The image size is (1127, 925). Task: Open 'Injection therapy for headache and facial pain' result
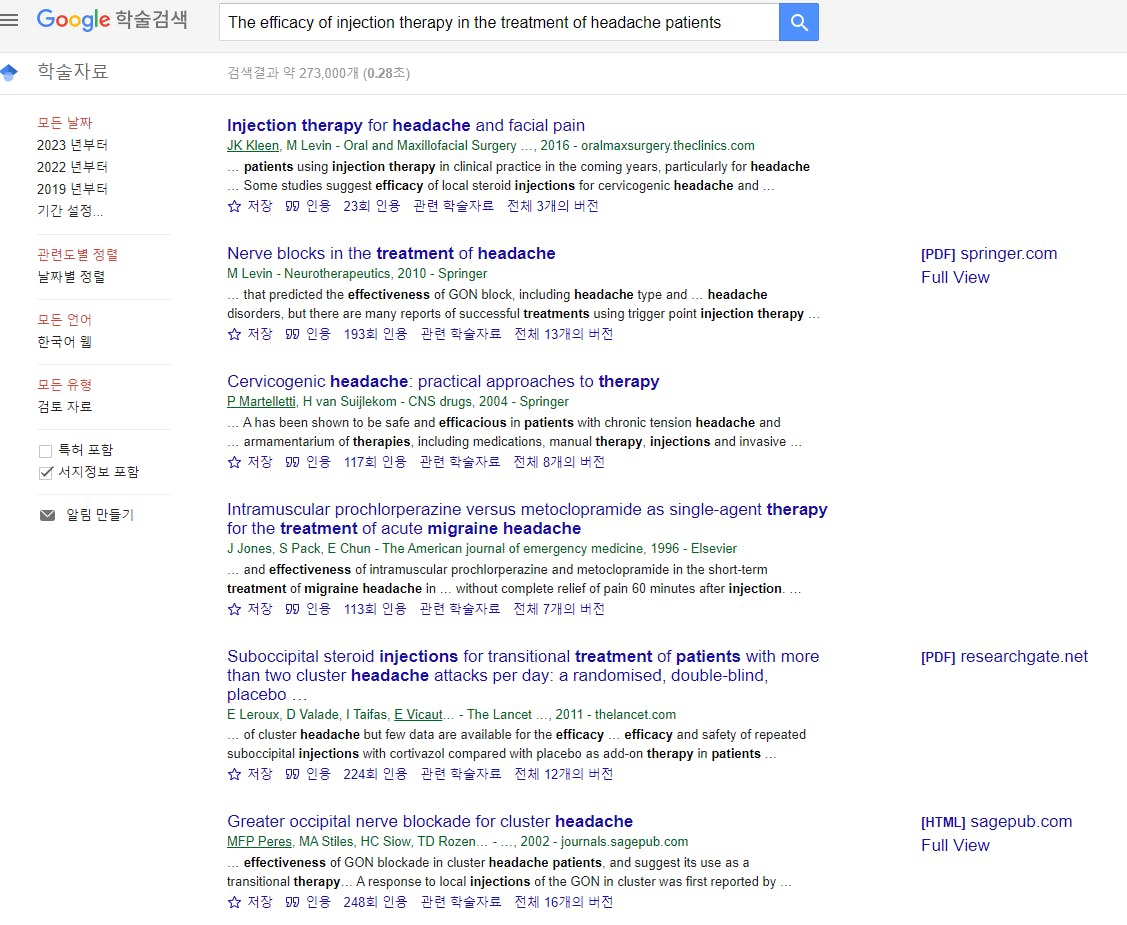406,125
